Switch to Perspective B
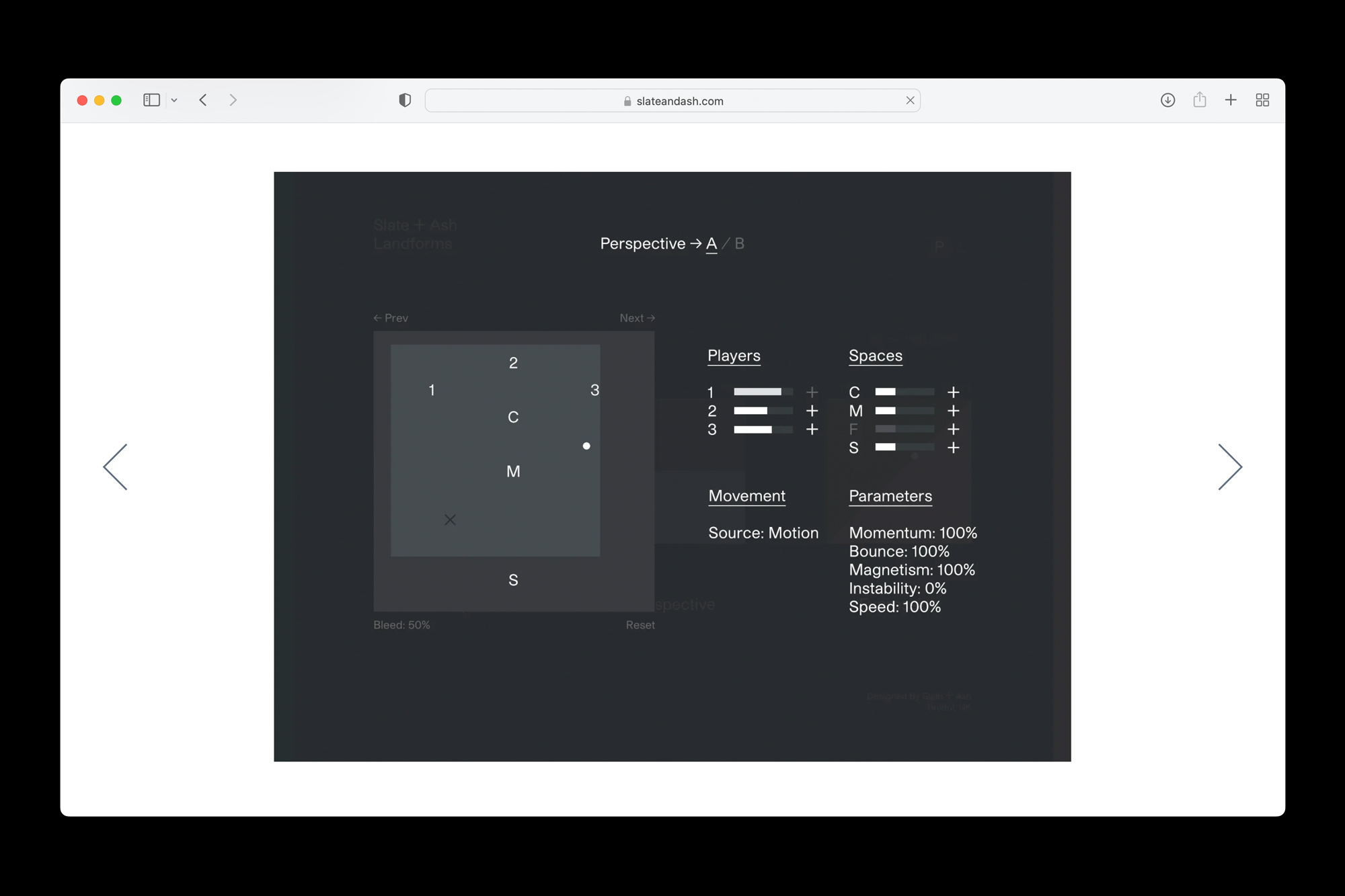The height and width of the screenshot is (896, 1345). point(739,243)
